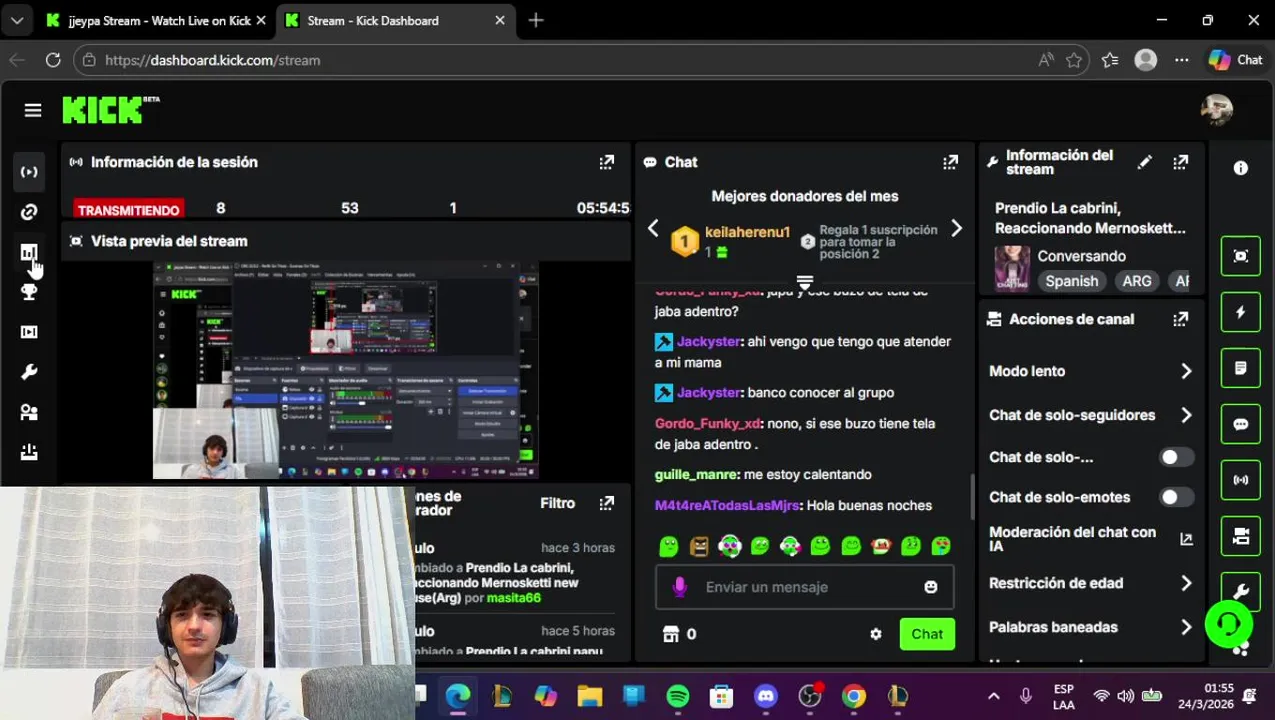Open keilaherenu1 donor profile
Screen dimensions: 1275x720
tap(747, 232)
